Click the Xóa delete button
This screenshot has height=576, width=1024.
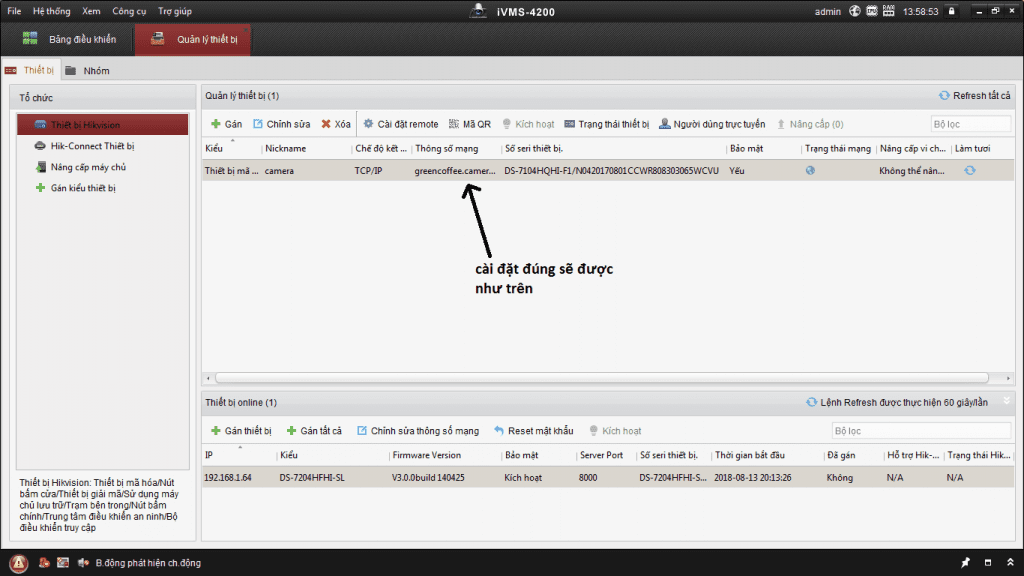click(x=336, y=124)
